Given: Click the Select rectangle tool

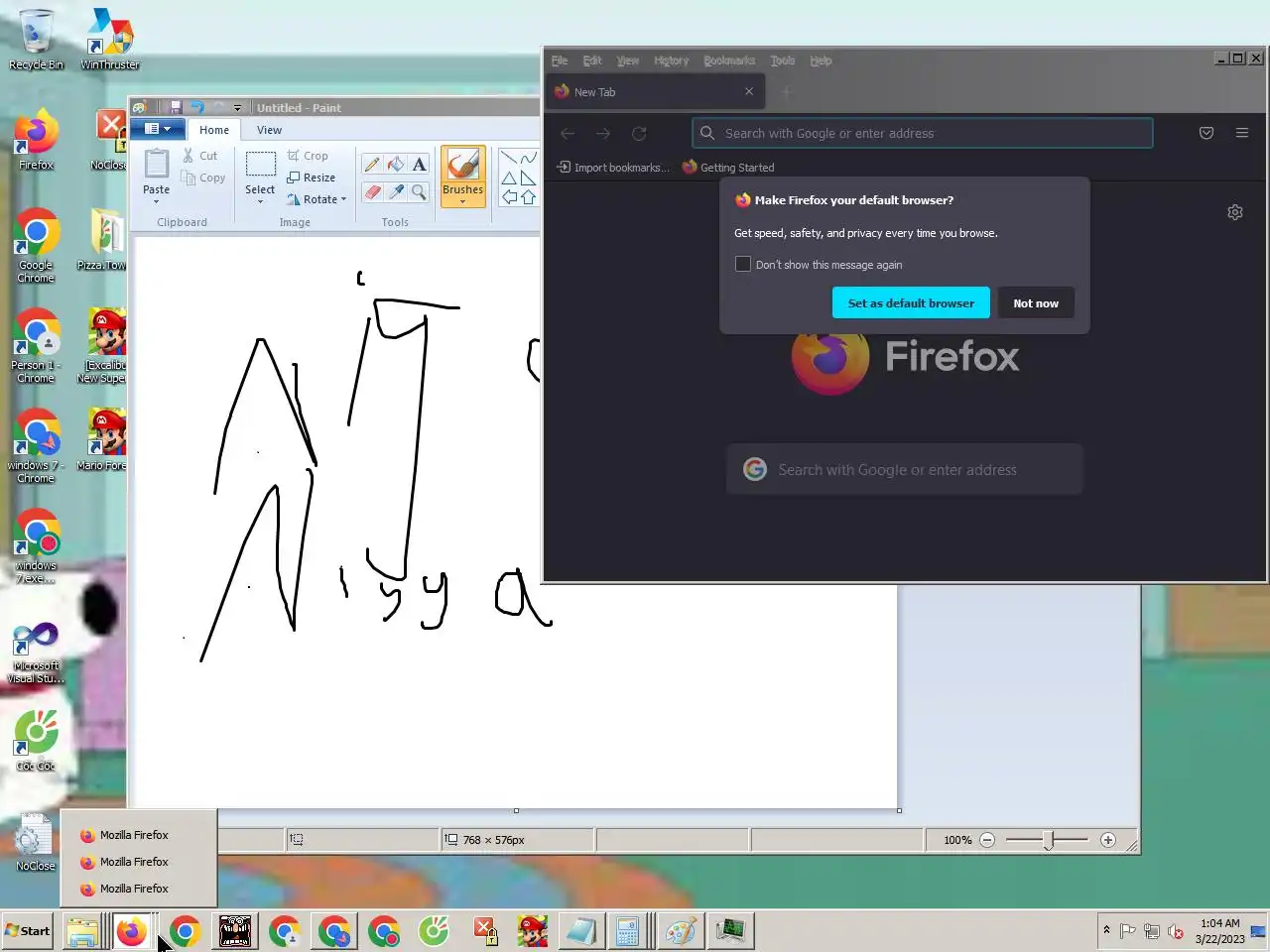Looking at the screenshot, I should (260, 165).
